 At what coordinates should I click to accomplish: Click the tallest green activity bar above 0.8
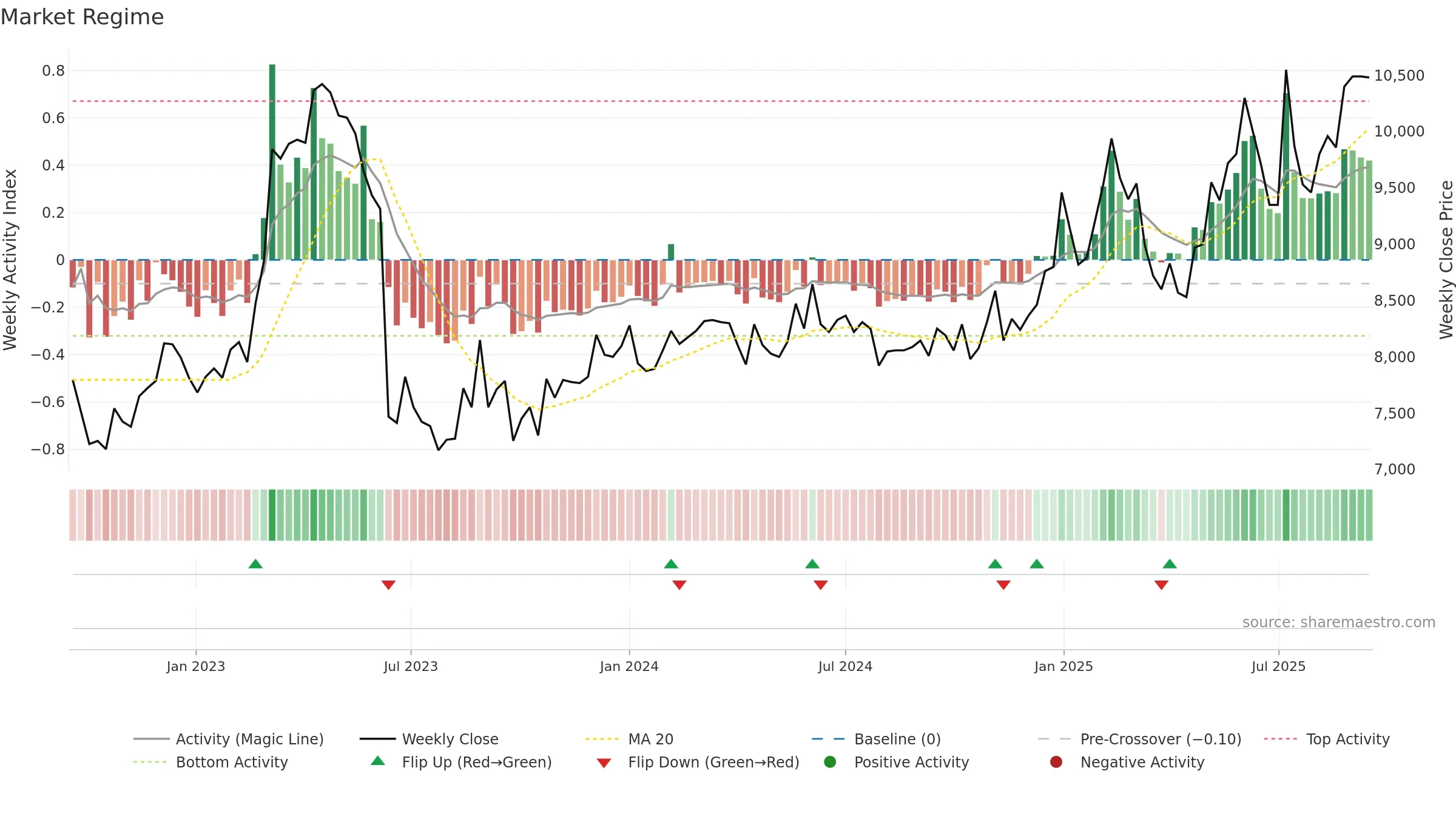272,162
